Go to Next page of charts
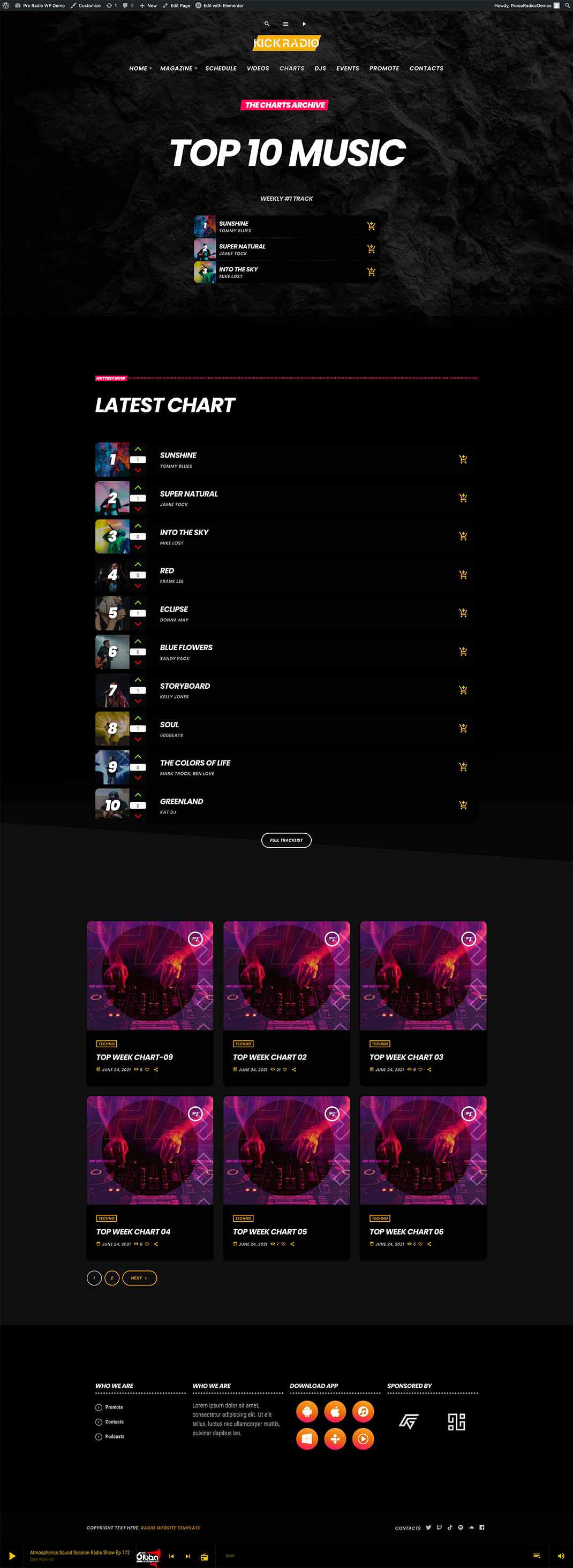The width and height of the screenshot is (573, 1568). click(139, 1277)
